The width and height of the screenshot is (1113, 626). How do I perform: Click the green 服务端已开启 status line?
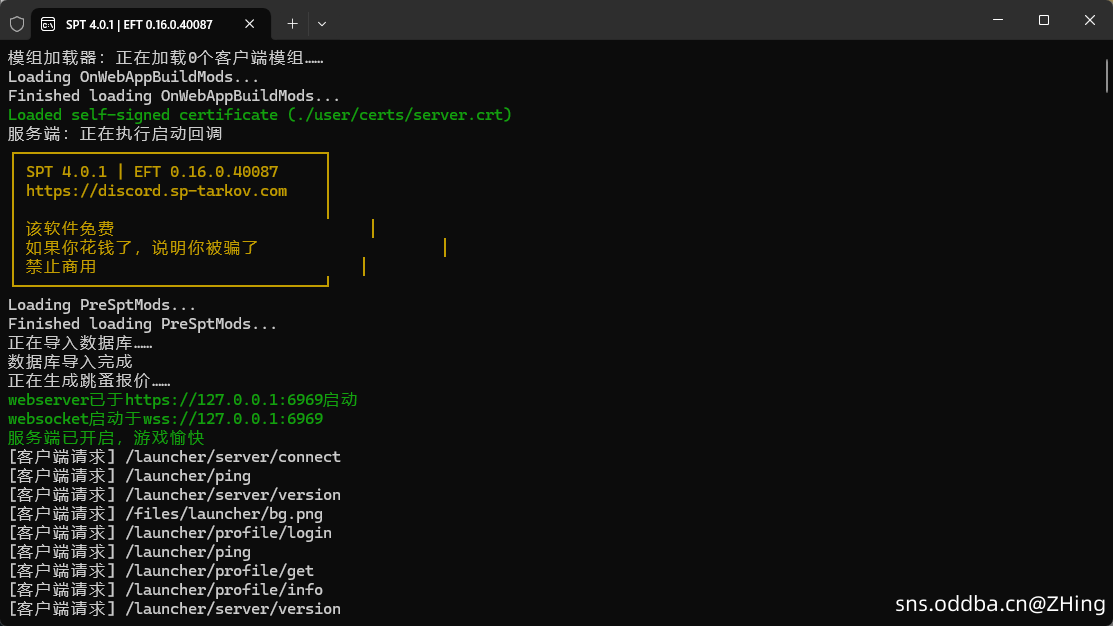click(105, 438)
